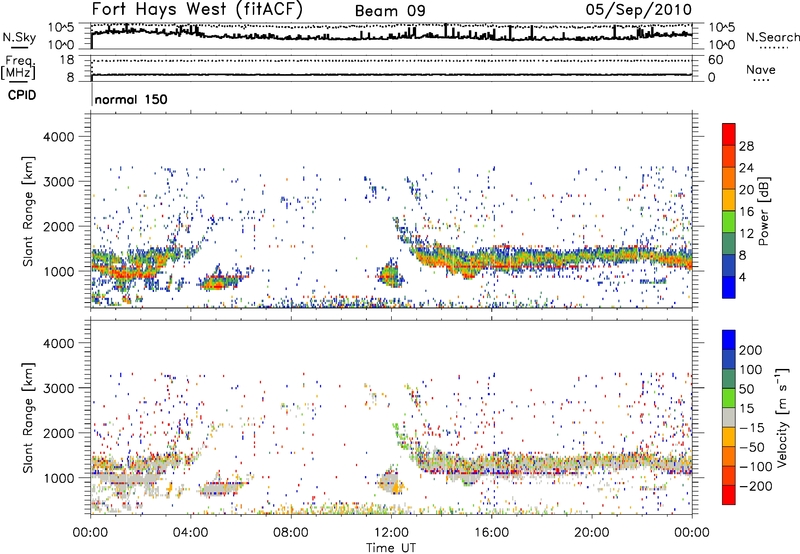This screenshot has width=800, height=554.
Task: Click the blue bottom of Power colorbar
Action: click(729, 287)
